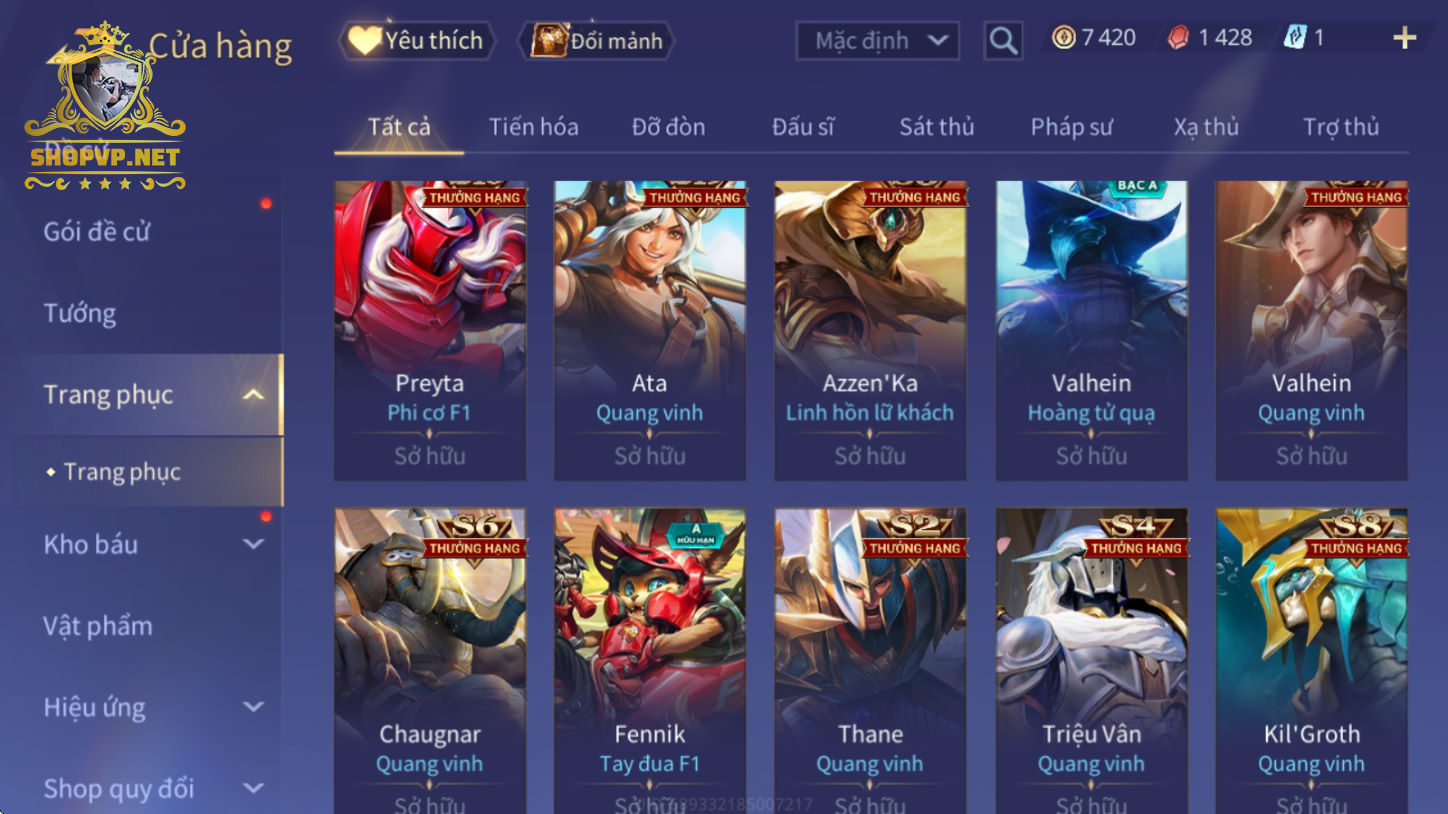Expand the Hiệu ứng sidebar section

pyautogui.click(x=254, y=707)
